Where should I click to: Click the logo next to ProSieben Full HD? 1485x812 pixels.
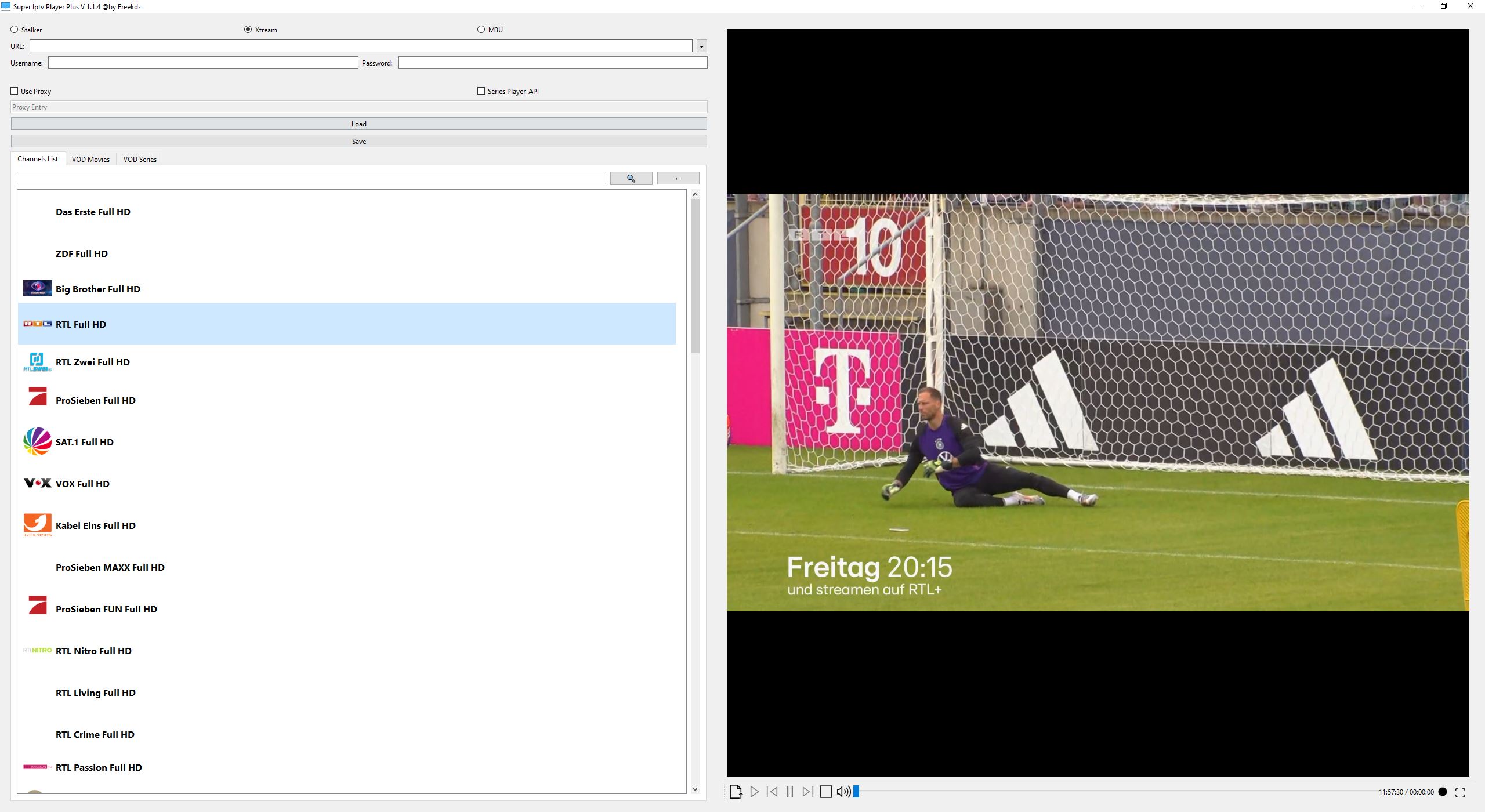pyautogui.click(x=37, y=397)
